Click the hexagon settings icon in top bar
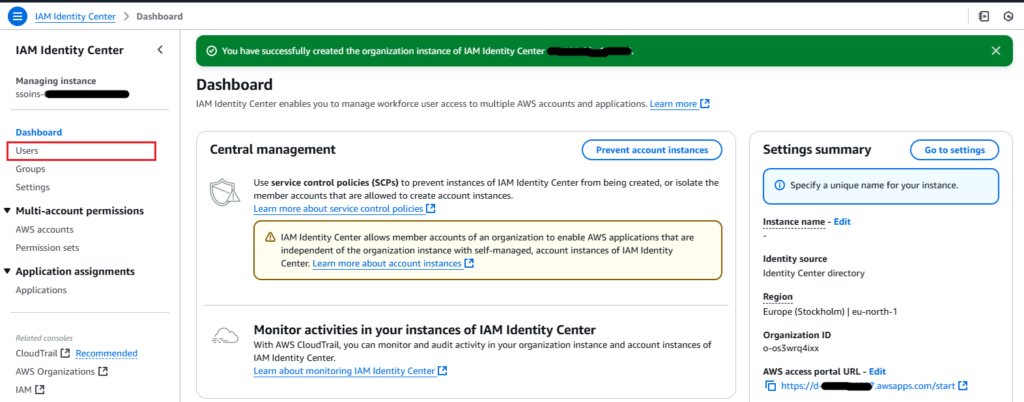Viewport: 1024px width, 402px height. [1008, 16]
